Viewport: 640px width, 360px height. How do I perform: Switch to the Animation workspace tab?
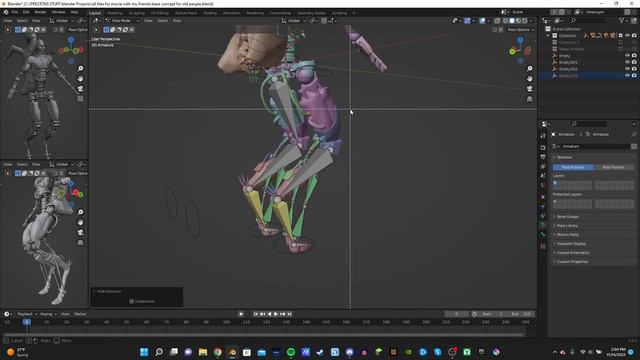(231, 13)
